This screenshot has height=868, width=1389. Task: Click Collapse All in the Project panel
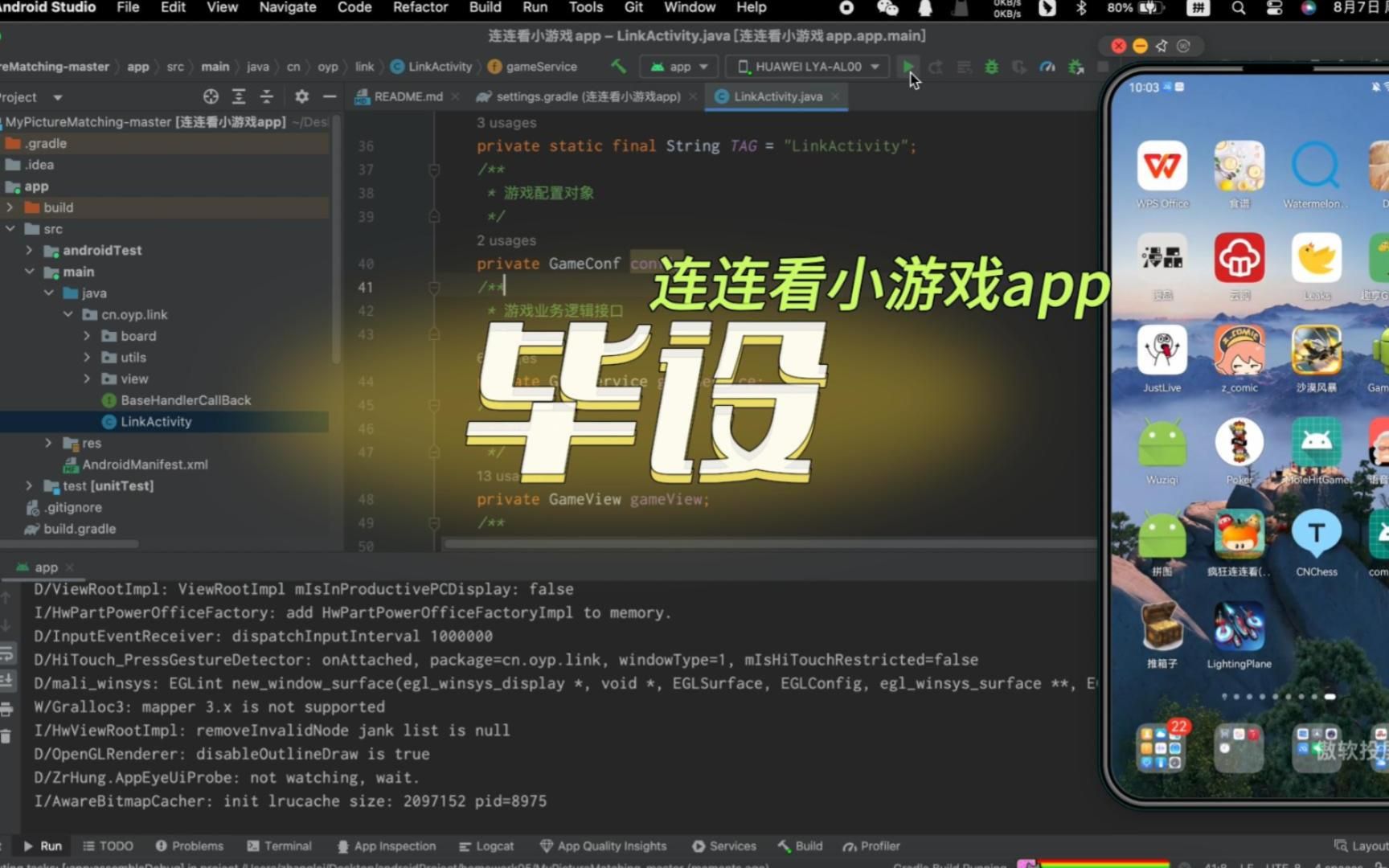pyautogui.click(x=266, y=96)
